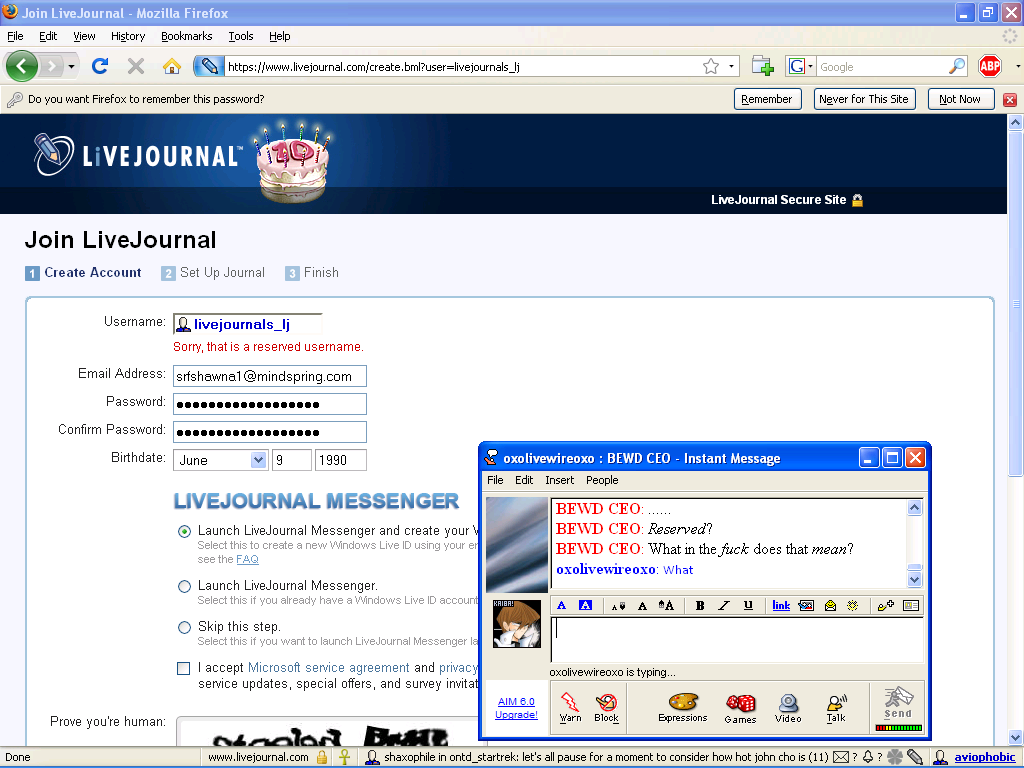1024x768 pixels.
Task: Click AIM text color icon
Action: click(x=562, y=605)
